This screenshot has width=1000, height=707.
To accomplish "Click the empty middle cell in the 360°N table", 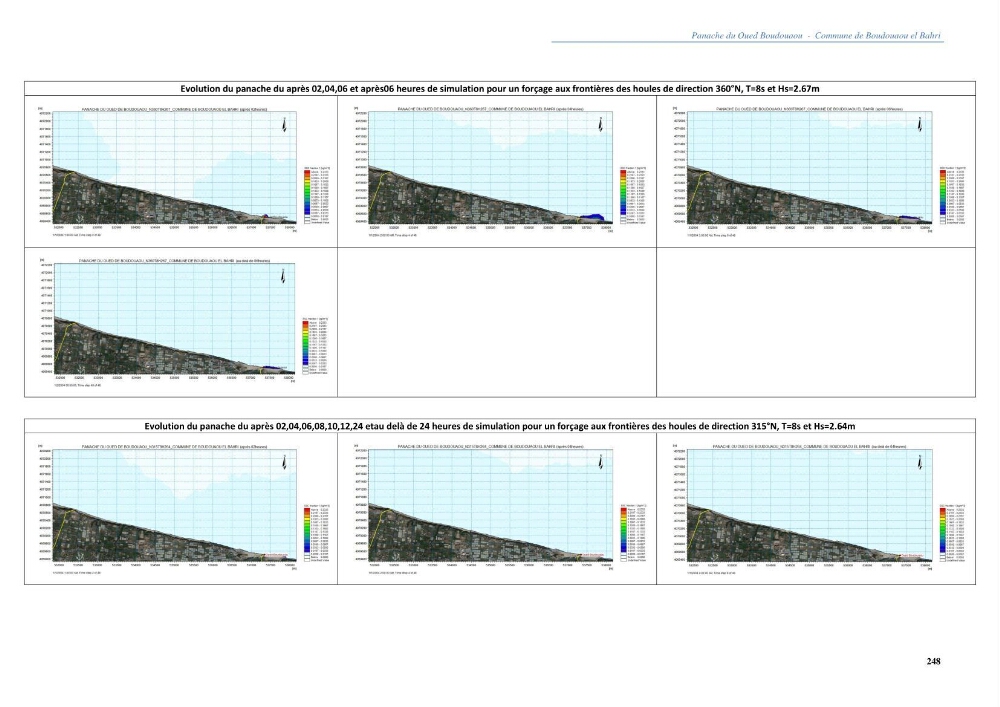I will [497, 323].
